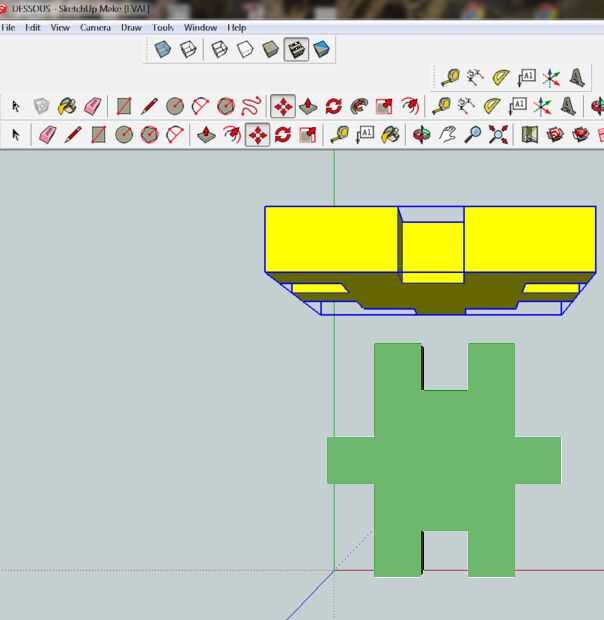Select Axes tool in the middle toolbar row
Image resolution: width=604 pixels, height=620 pixels.
542,106
